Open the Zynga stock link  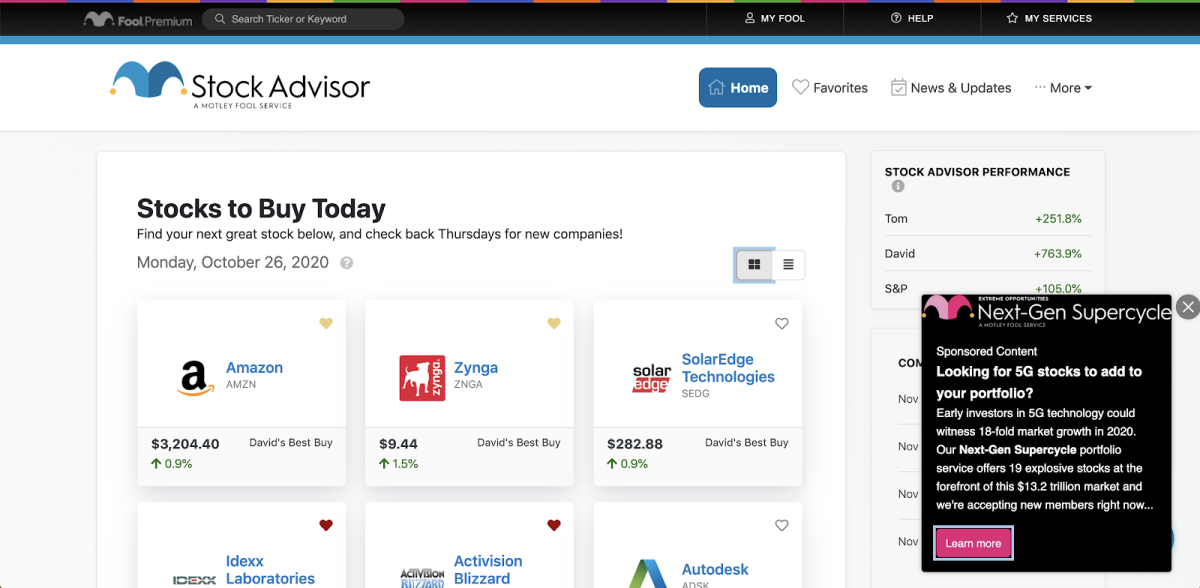pos(476,368)
